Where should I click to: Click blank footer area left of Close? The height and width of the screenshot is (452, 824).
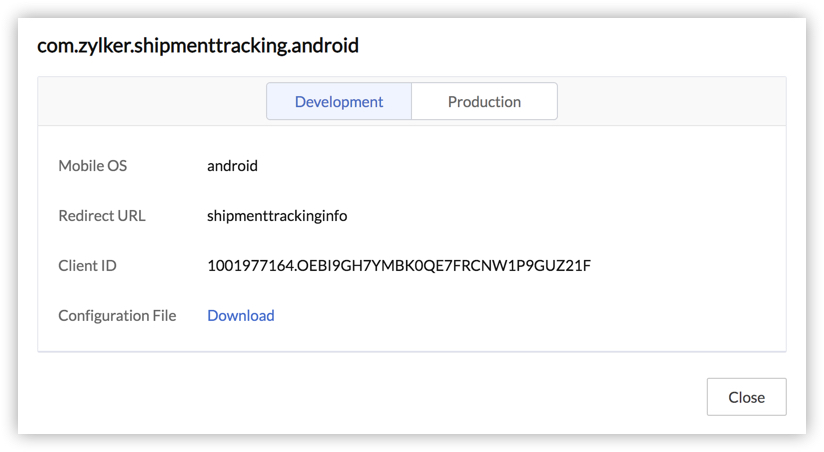click(x=400, y=397)
